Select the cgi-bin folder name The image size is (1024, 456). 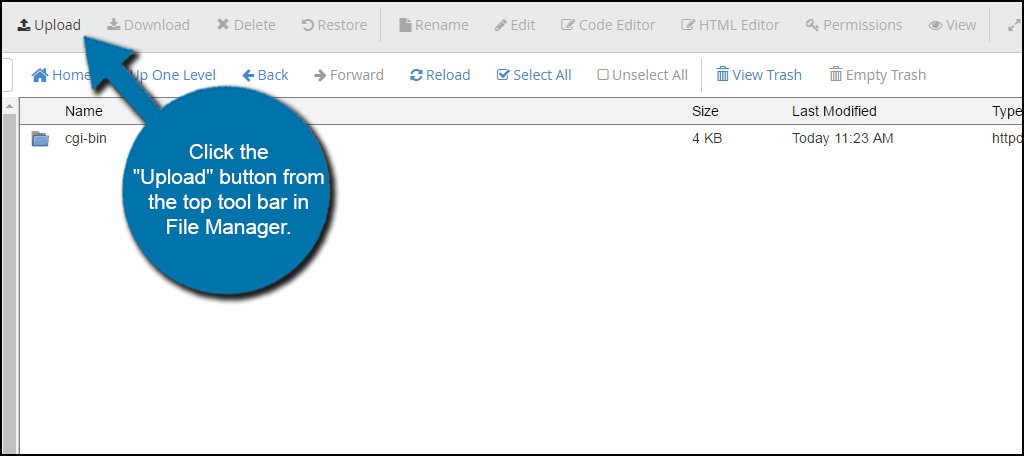[x=86, y=138]
